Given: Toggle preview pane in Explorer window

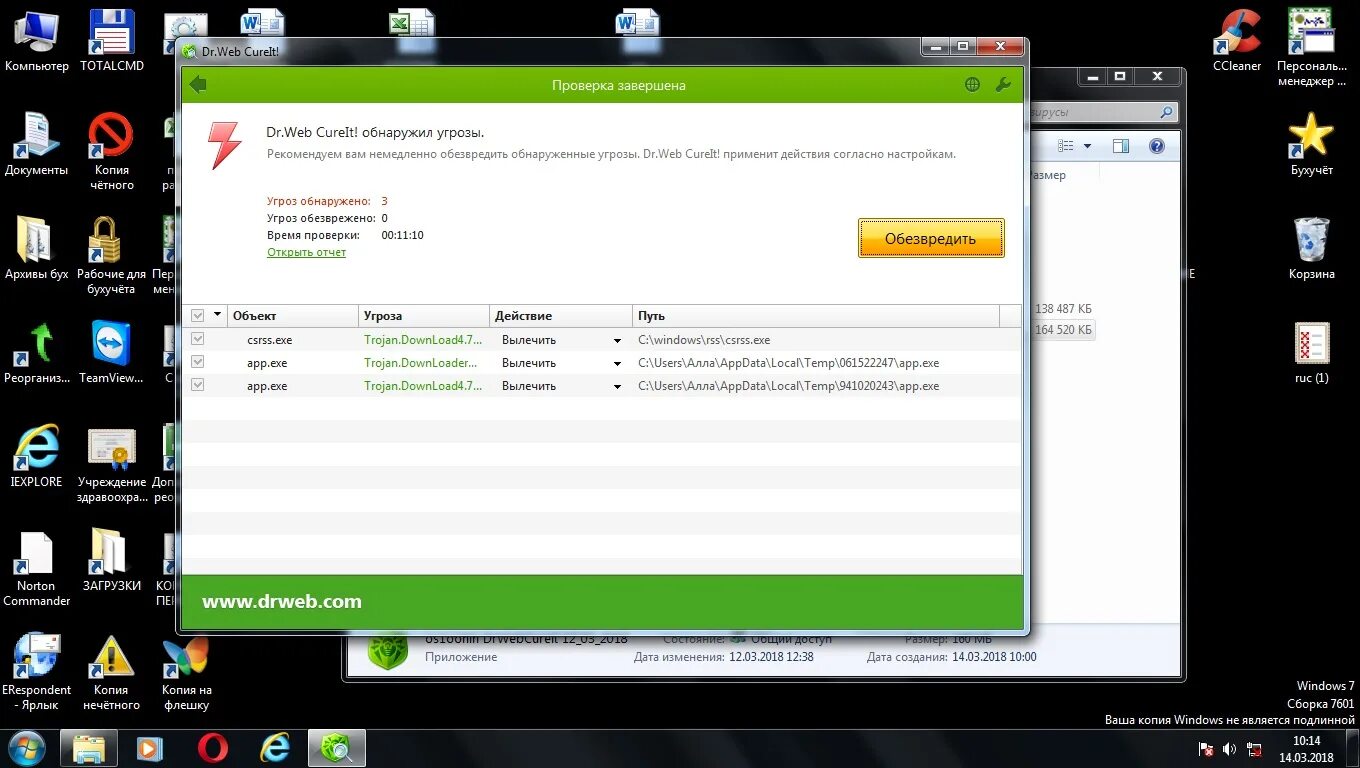Looking at the screenshot, I should coord(1121,146).
